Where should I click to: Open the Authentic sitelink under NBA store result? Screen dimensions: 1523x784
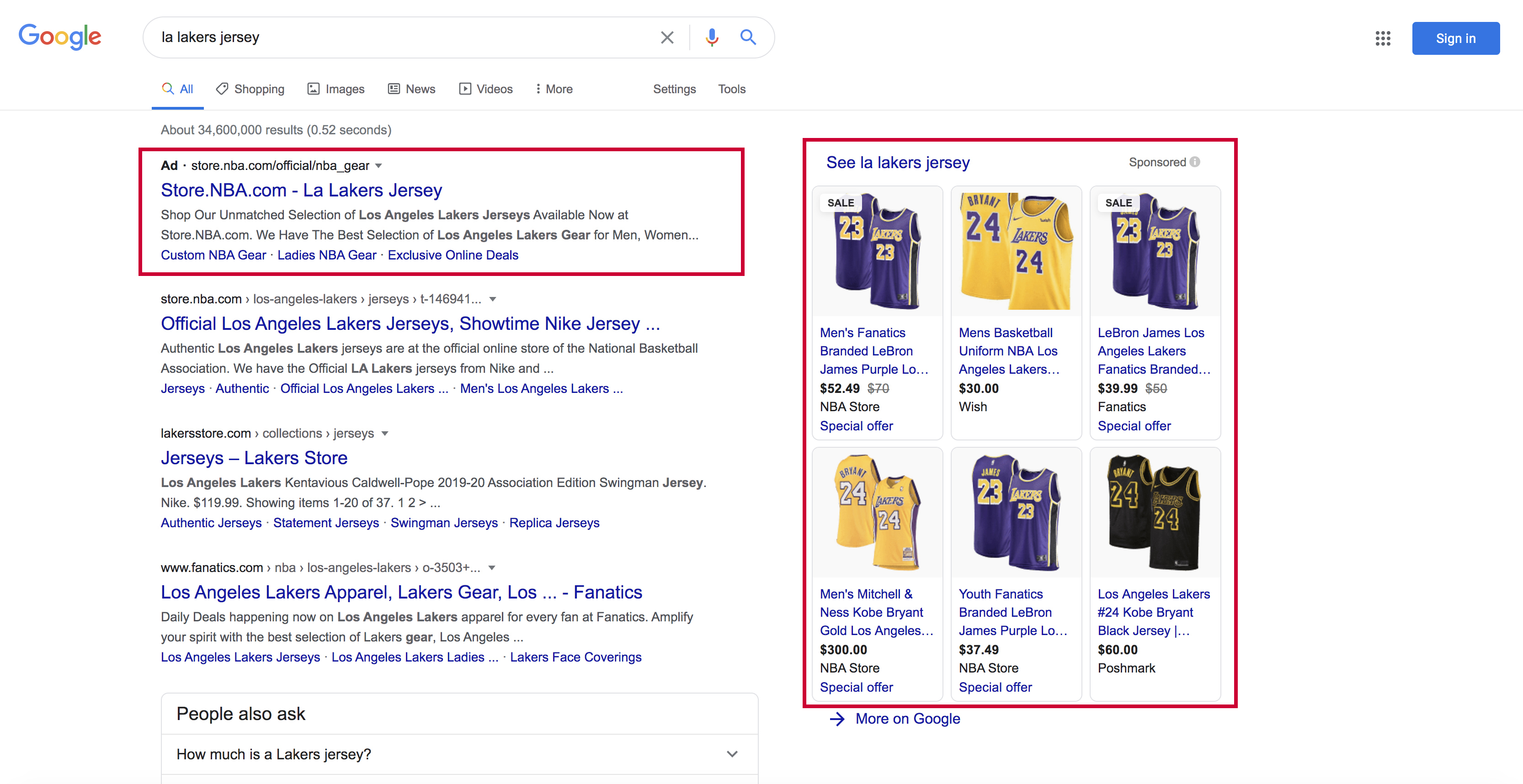242,389
